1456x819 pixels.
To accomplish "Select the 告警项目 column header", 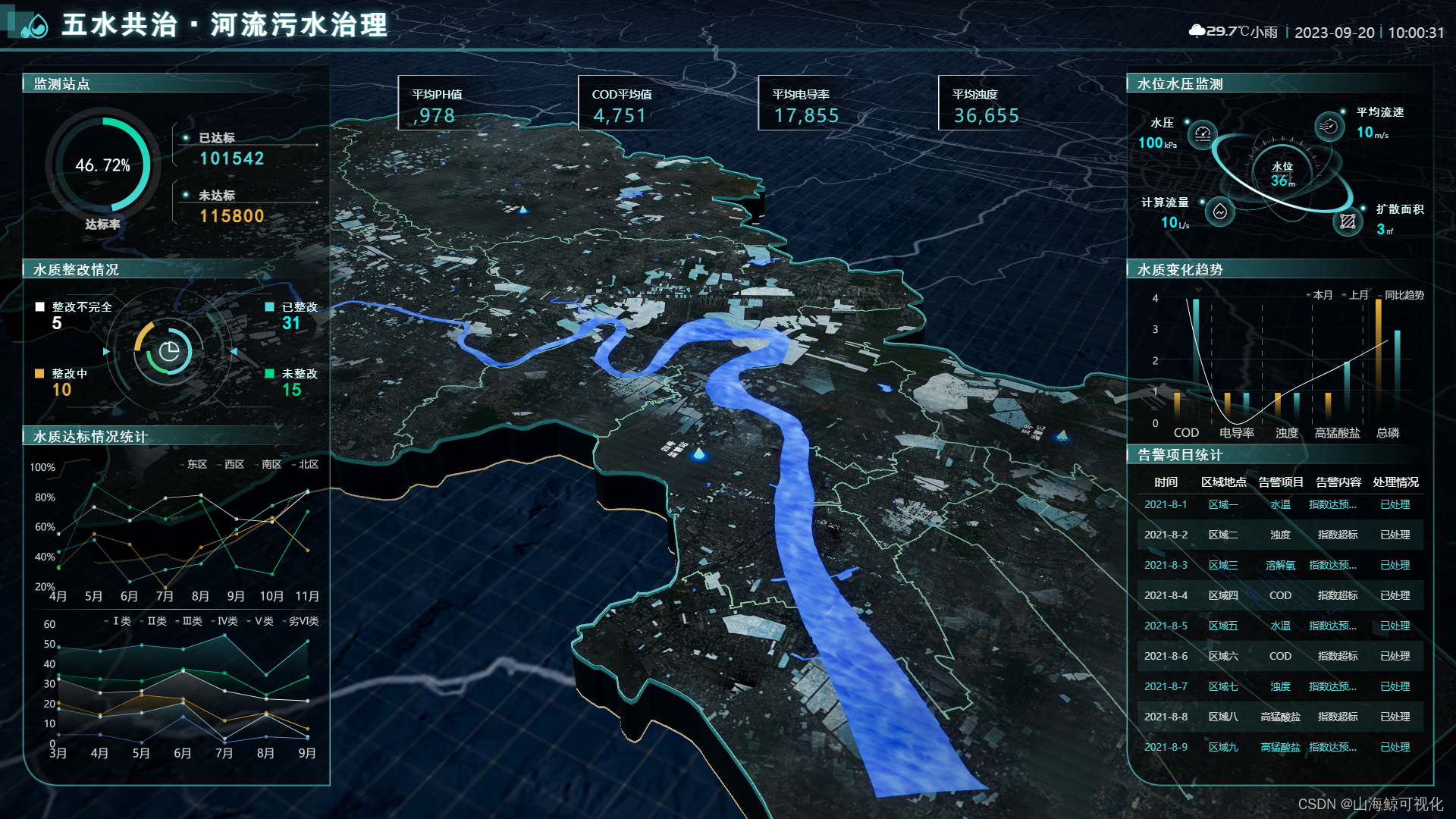I will click(1280, 482).
